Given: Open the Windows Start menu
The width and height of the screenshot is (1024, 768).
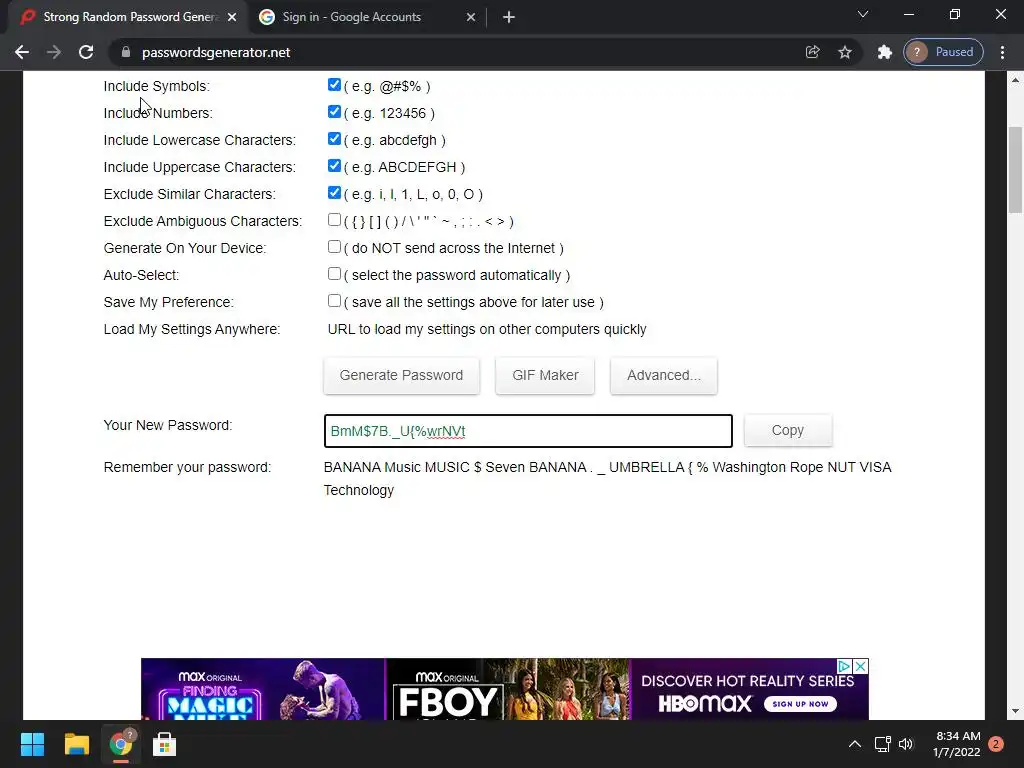Looking at the screenshot, I should pos(32,744).
